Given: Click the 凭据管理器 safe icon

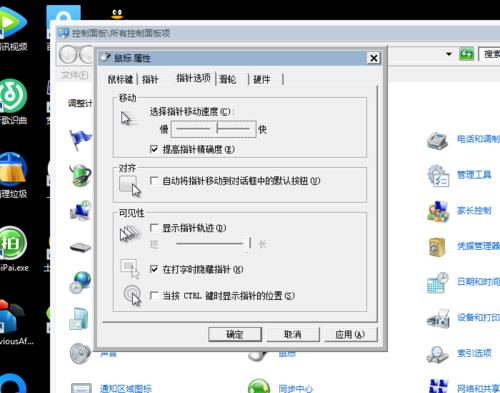Looking at the screenshot, I should click(x=437, y=247).
